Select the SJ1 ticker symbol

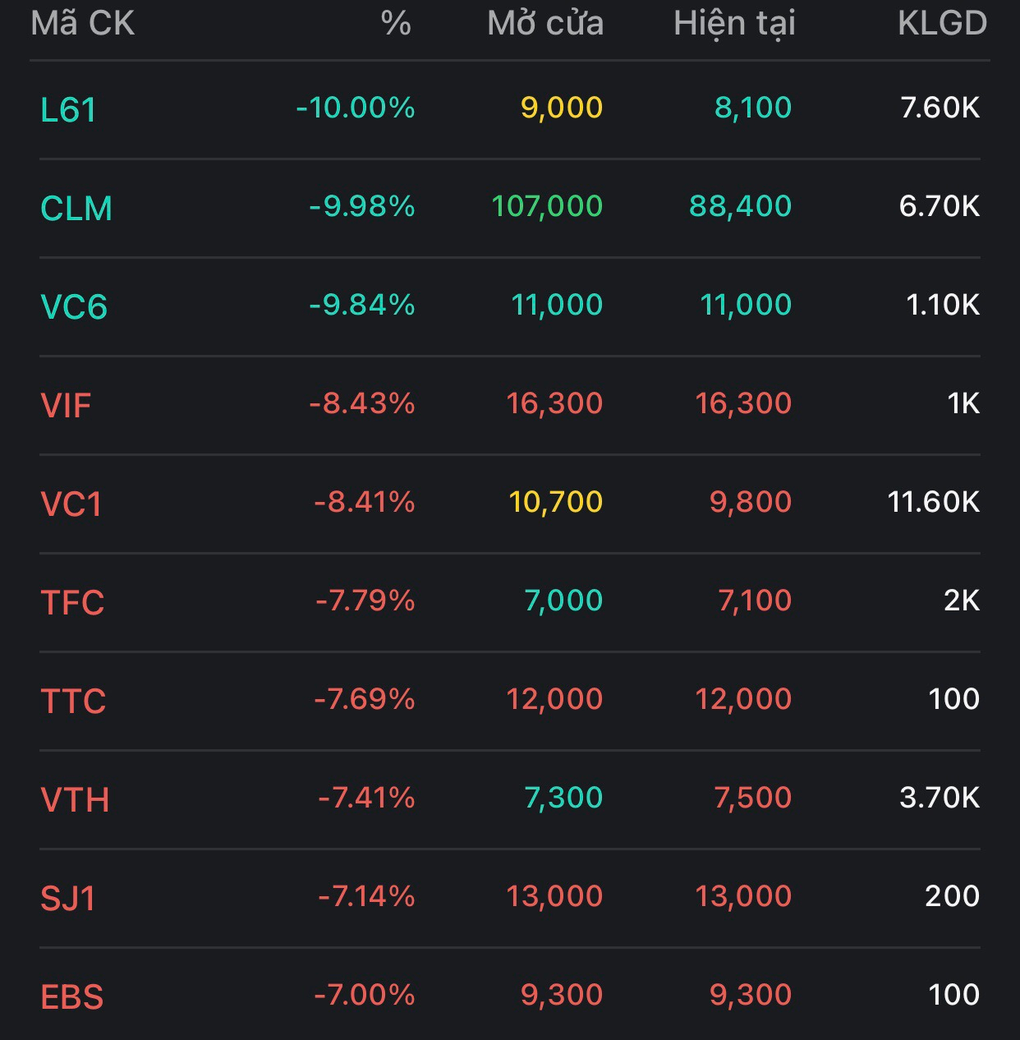pyautogui.click(x=68, y=897)
